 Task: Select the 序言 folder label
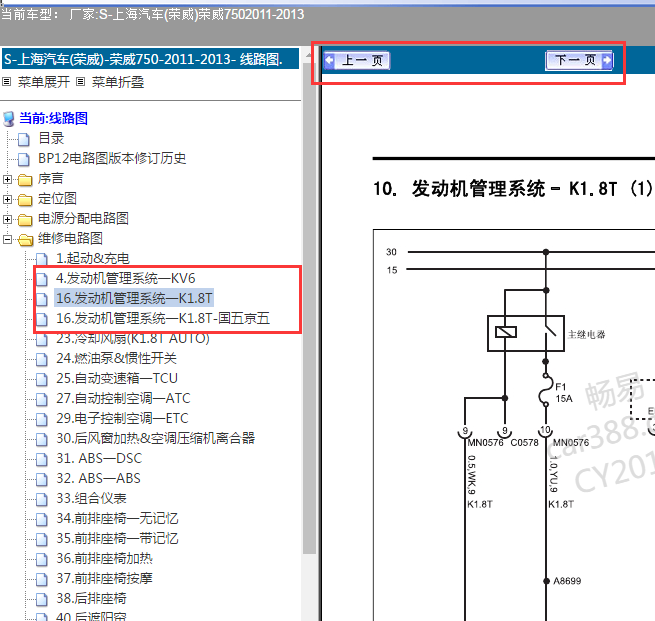51,178
